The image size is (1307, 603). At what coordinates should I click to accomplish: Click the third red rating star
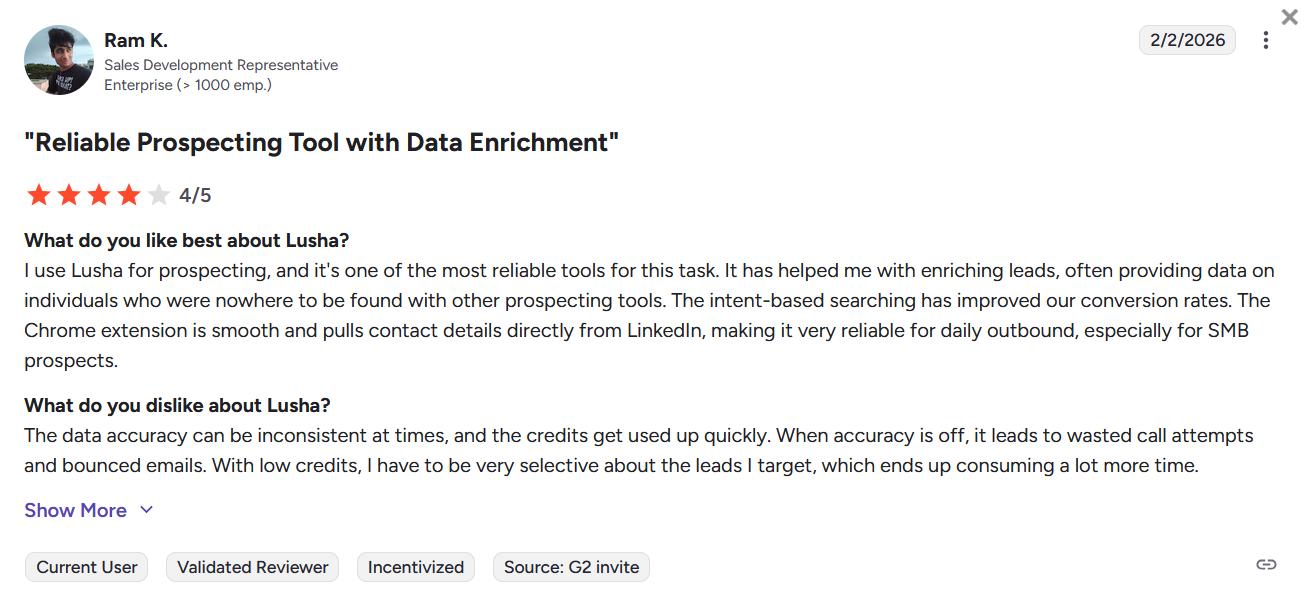click(99, 195)
